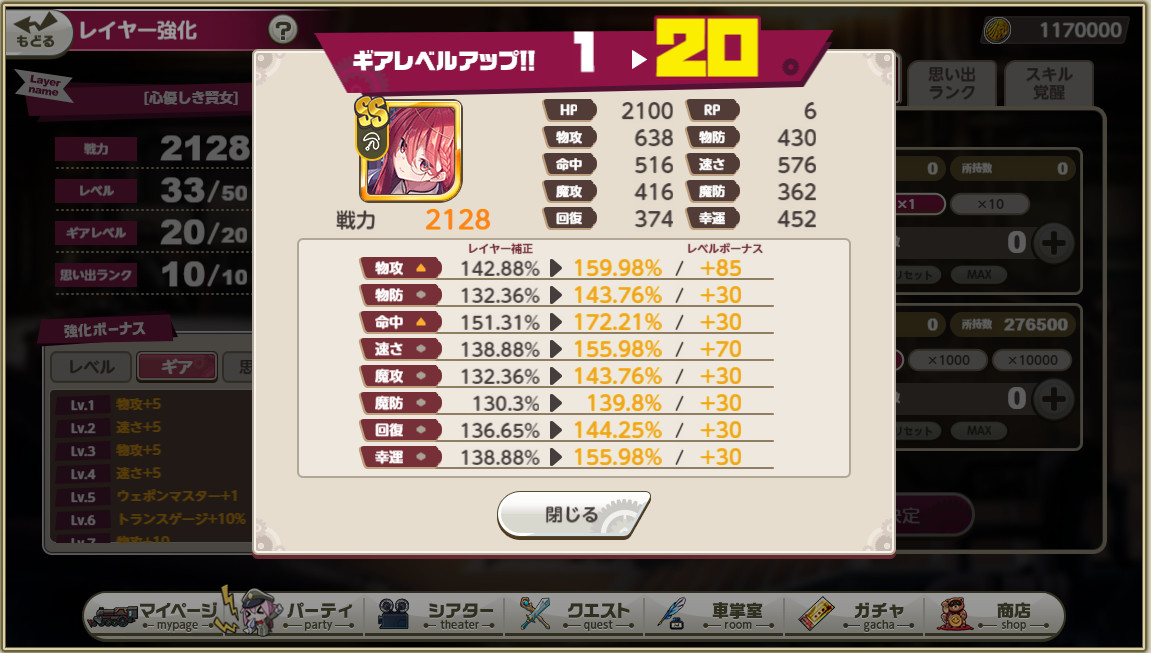Switch to the スキル覚醒 tab
This screenshot has width=1151, height=653.
[1048, 83]
